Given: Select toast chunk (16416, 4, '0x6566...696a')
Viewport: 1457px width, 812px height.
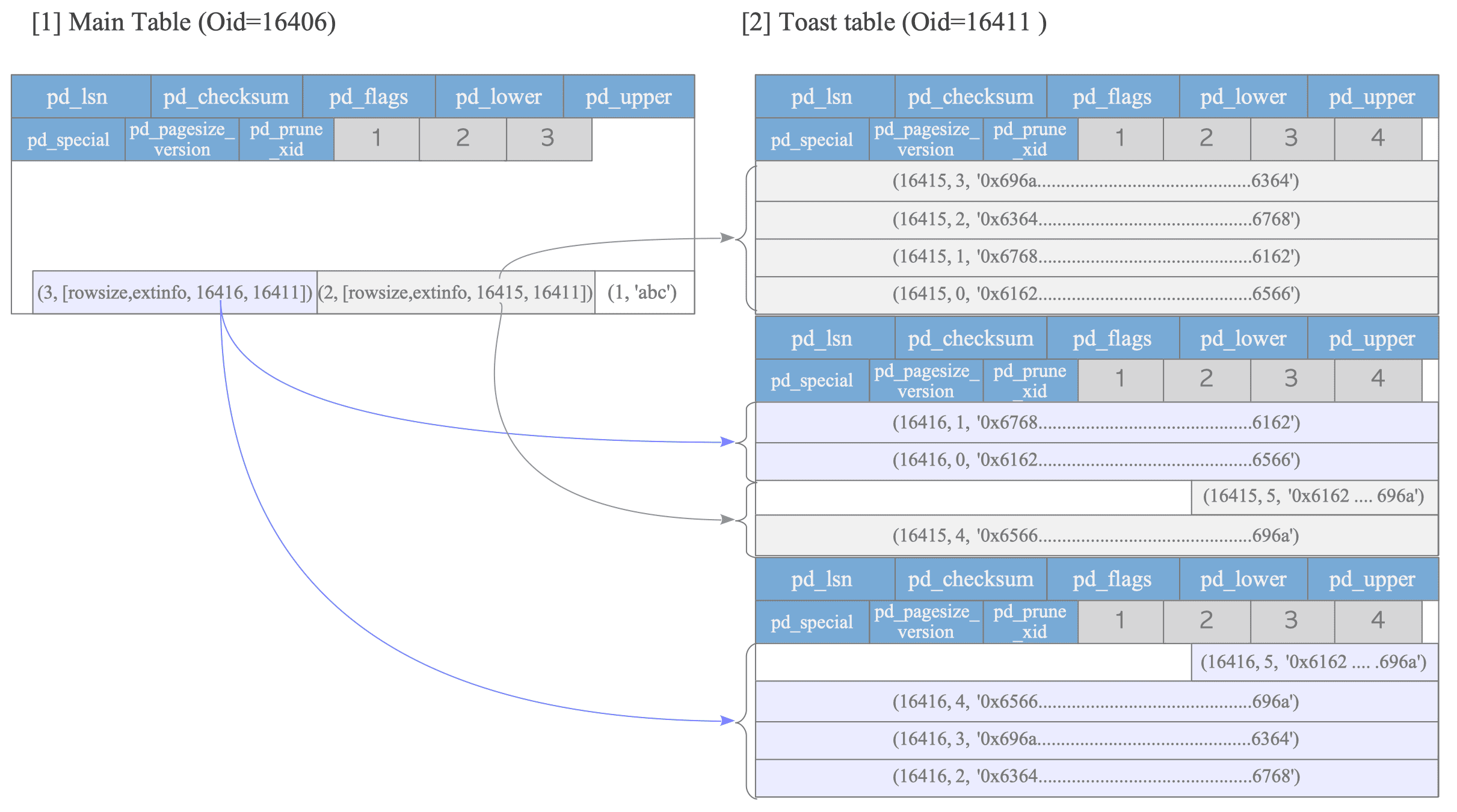Looking at the screenshot, I should [1097, 701].
